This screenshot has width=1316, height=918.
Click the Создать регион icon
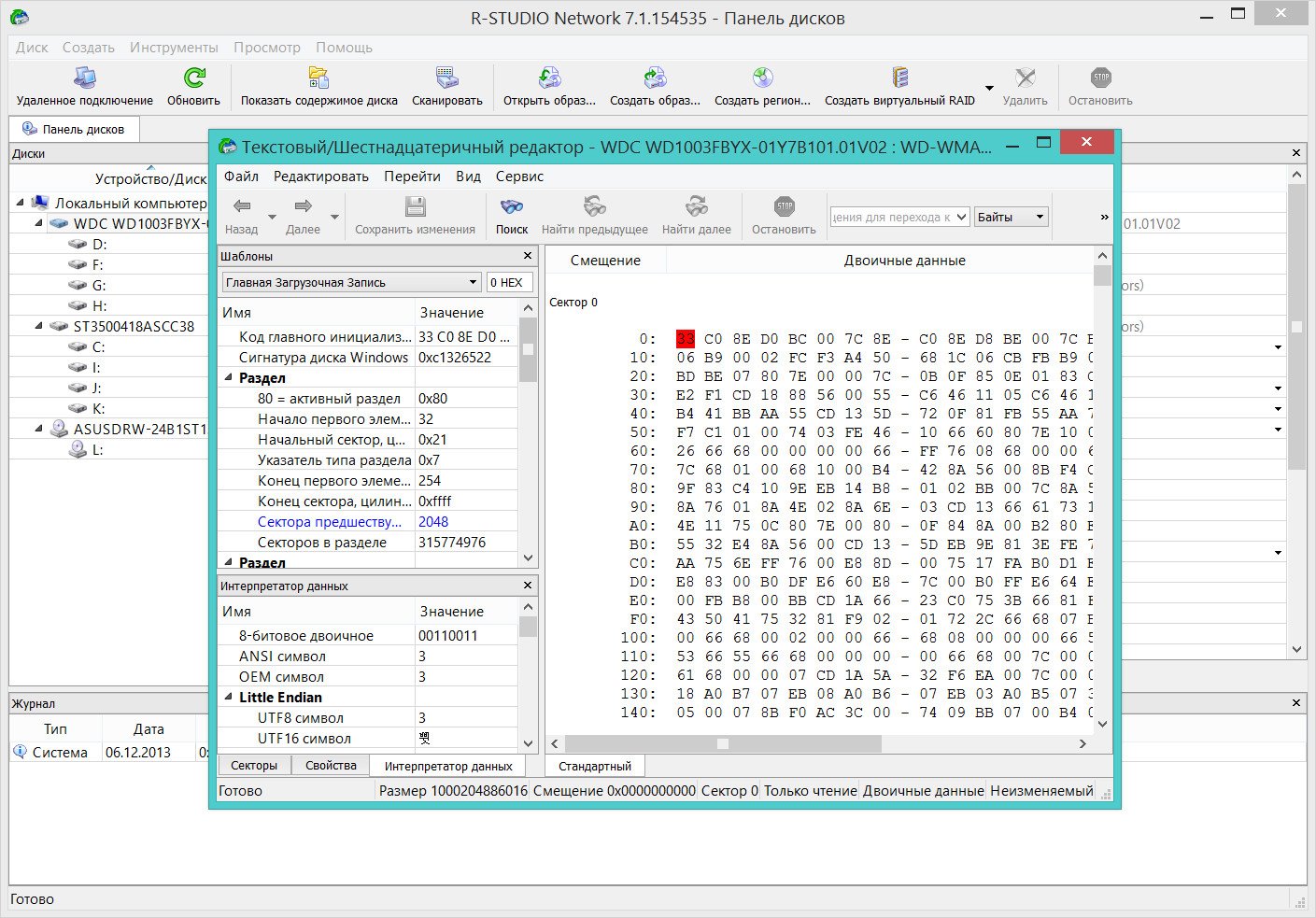click(x=762, y=78)
